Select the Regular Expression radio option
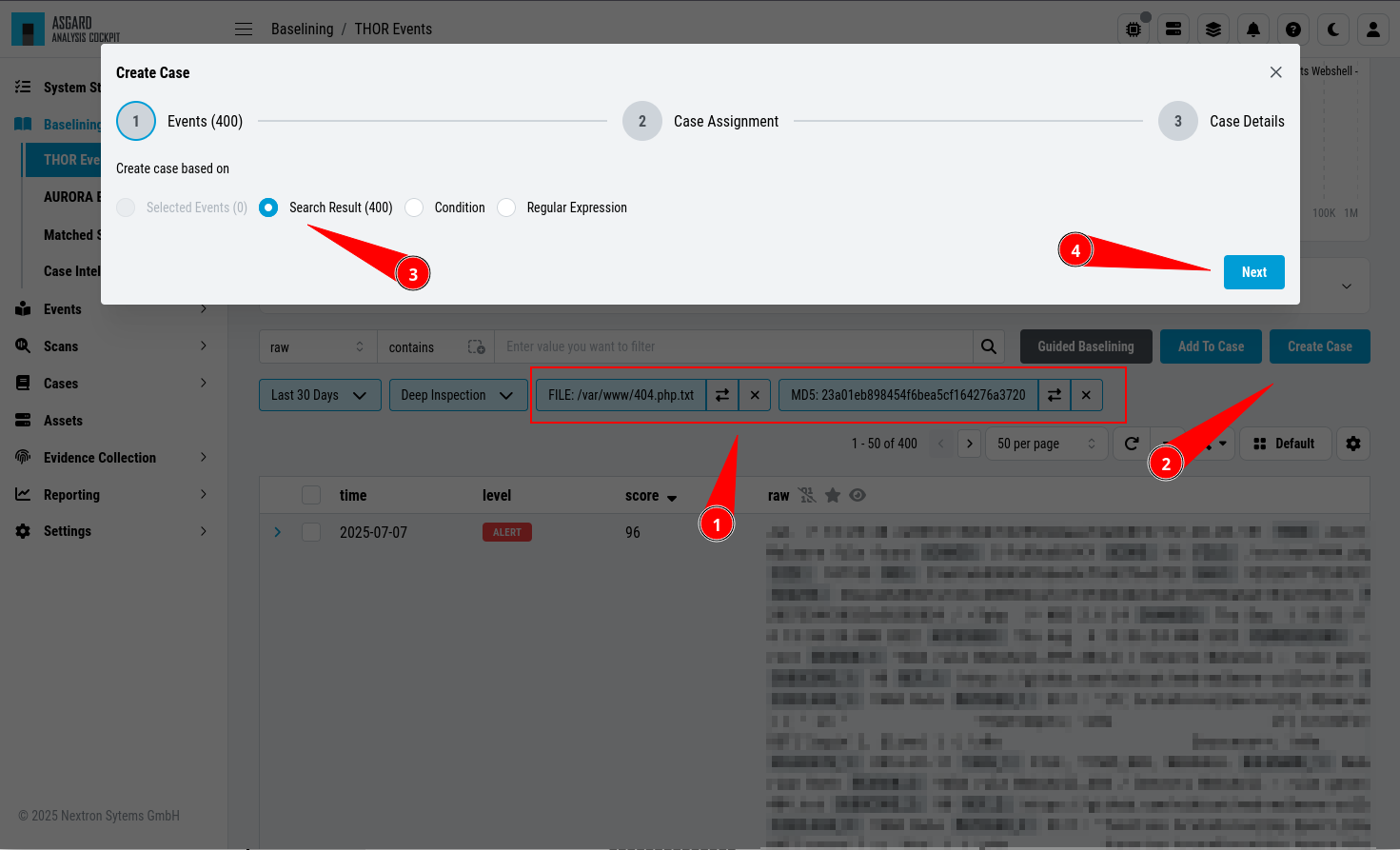This screenshot has width=1400, height=850. coord(506,208)
